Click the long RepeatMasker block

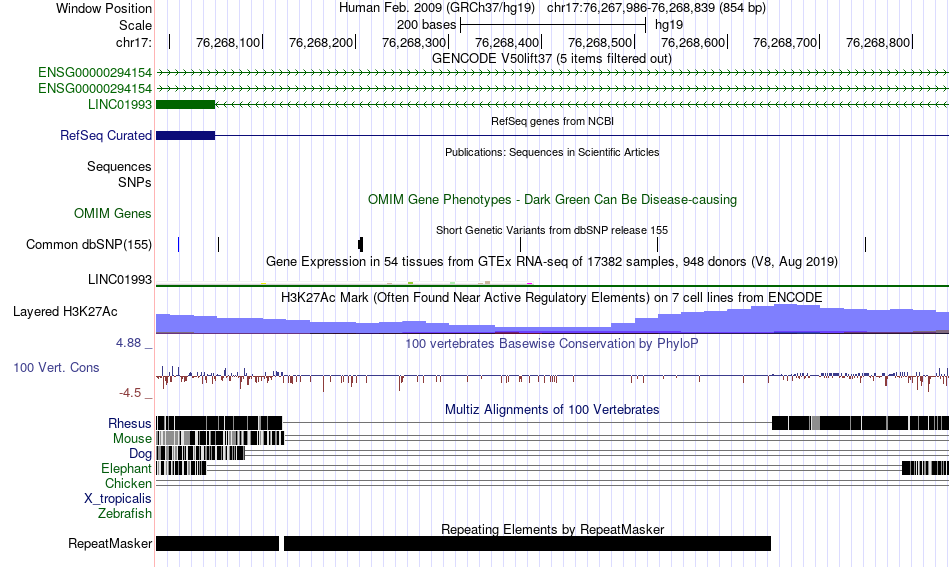point(527,543)
